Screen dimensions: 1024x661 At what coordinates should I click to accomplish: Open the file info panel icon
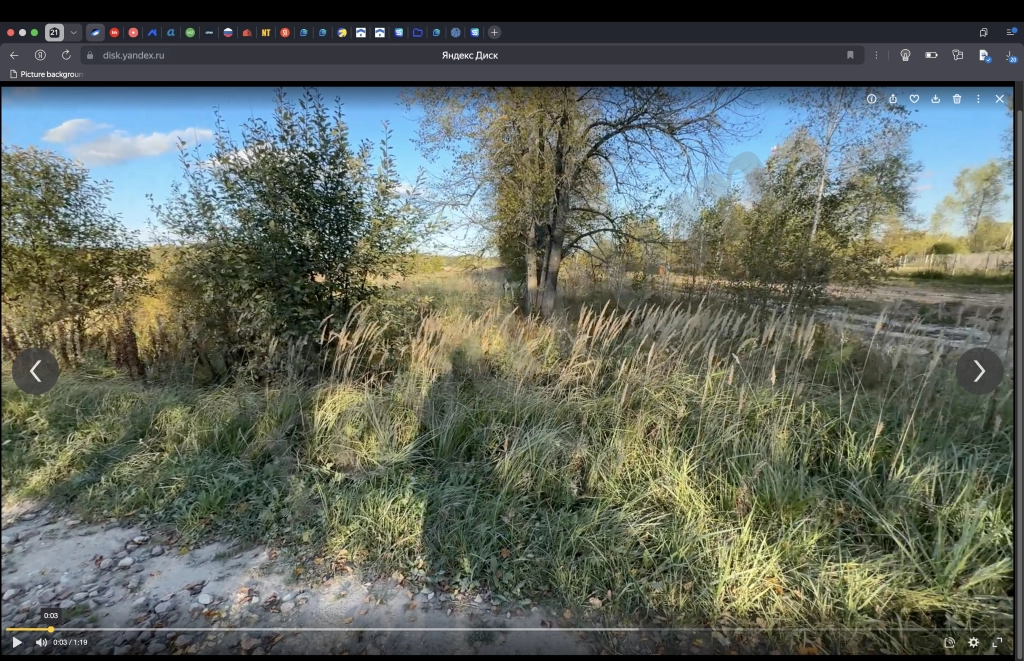pyautogui.click(x=871, y=99)
